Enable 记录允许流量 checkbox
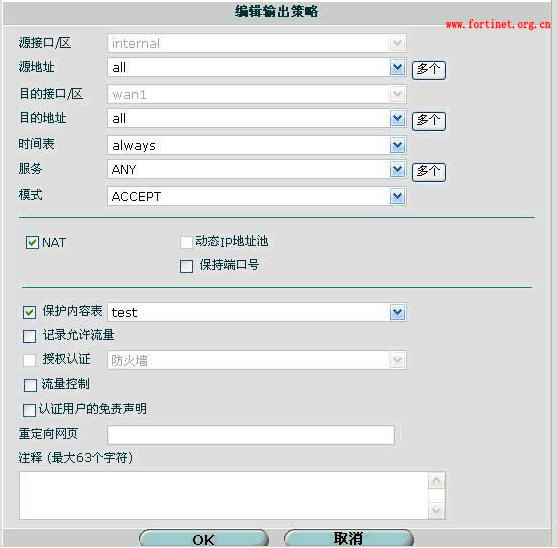558x548 pixels. click(x=30, y=336)
